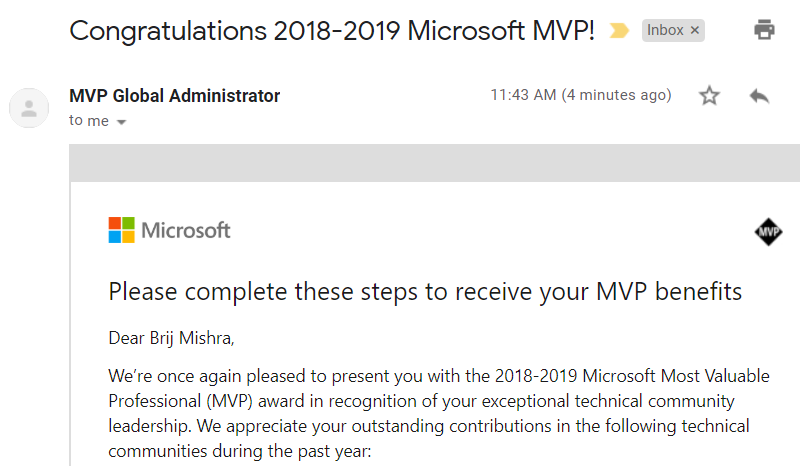The image size is (800, 466).
Task: Click the Inbox label tag
Action: tap(665, 31)
